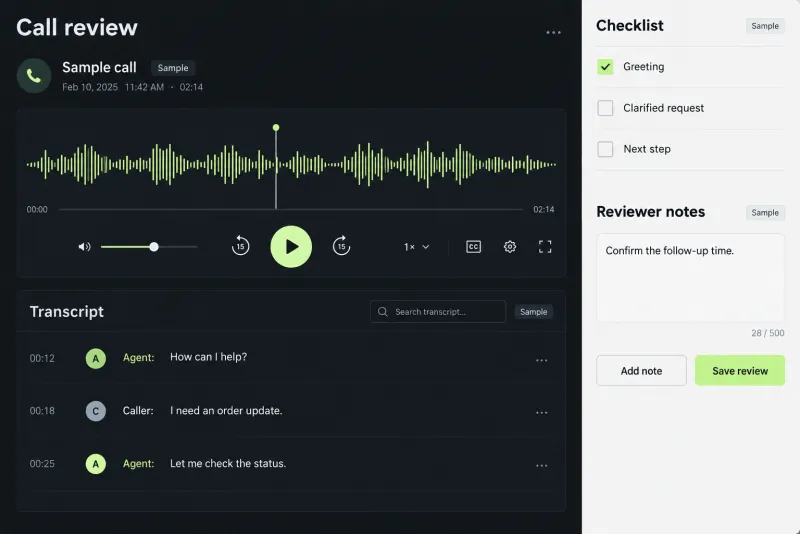Click the magnifier icon in transcript search
Image resolution: width=800 pixels, height=534 pixels.
382,312
